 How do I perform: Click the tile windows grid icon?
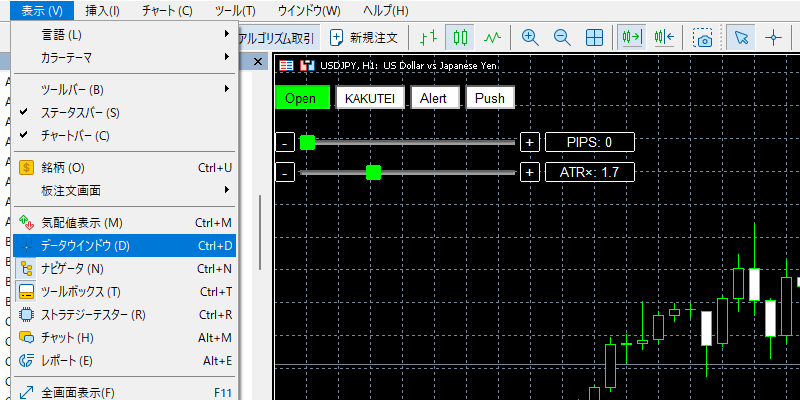click(594, 38)
